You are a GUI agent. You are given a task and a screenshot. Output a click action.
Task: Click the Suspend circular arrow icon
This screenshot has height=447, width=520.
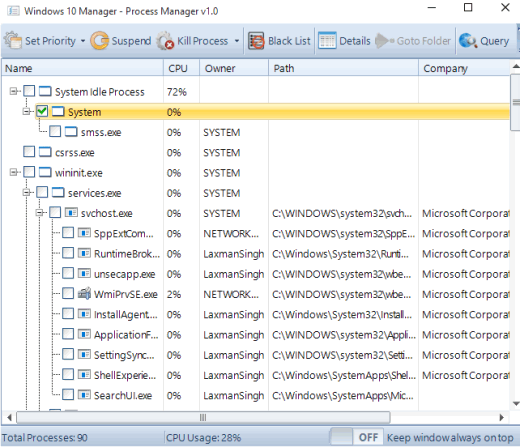[99, 41]
